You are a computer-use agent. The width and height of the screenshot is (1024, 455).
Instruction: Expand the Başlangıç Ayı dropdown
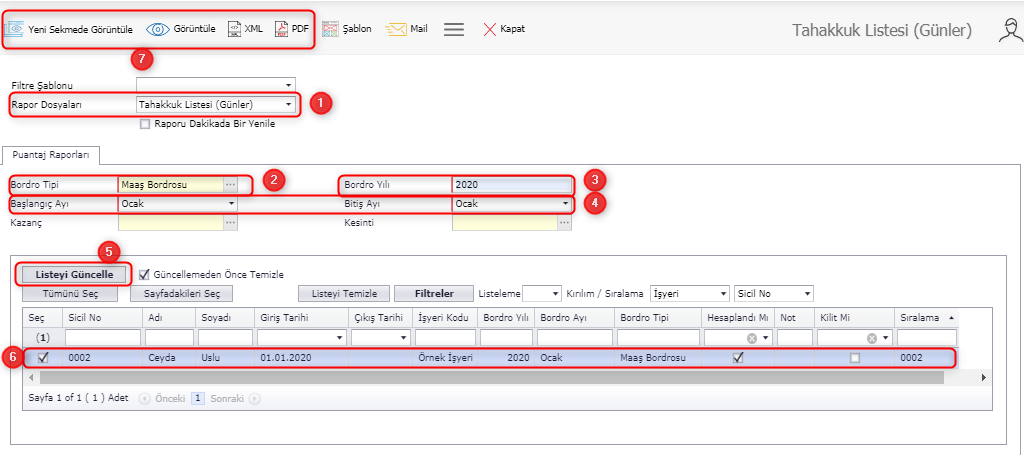pos(231,204)
